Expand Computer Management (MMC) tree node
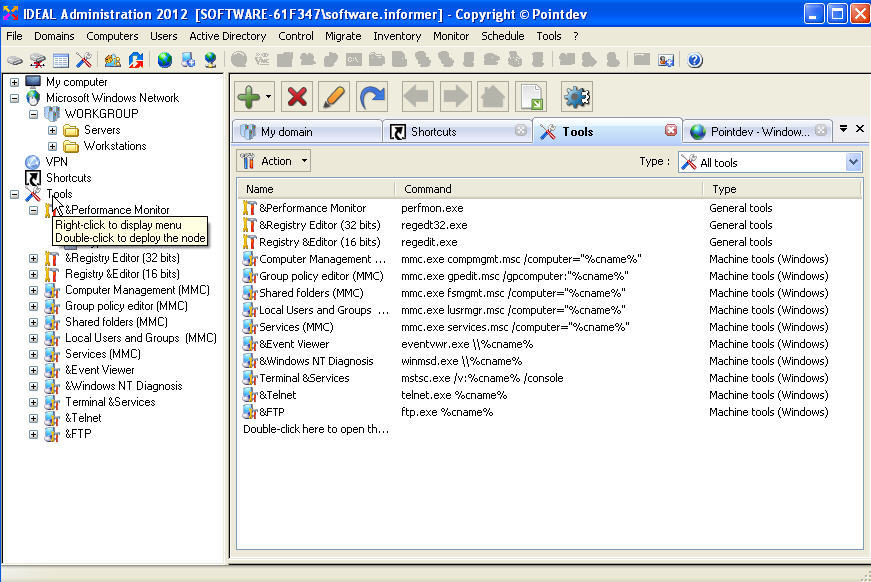Image resolution: width=871 pixels, height=582 pixels. (33, 290)
